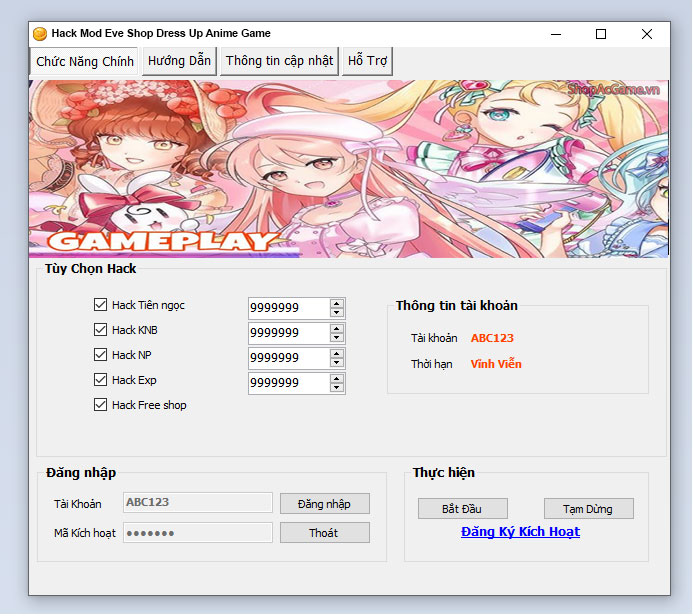
Task: Click the Vĩnh Viễn expiry text
Action: click(x=496, y=364)
